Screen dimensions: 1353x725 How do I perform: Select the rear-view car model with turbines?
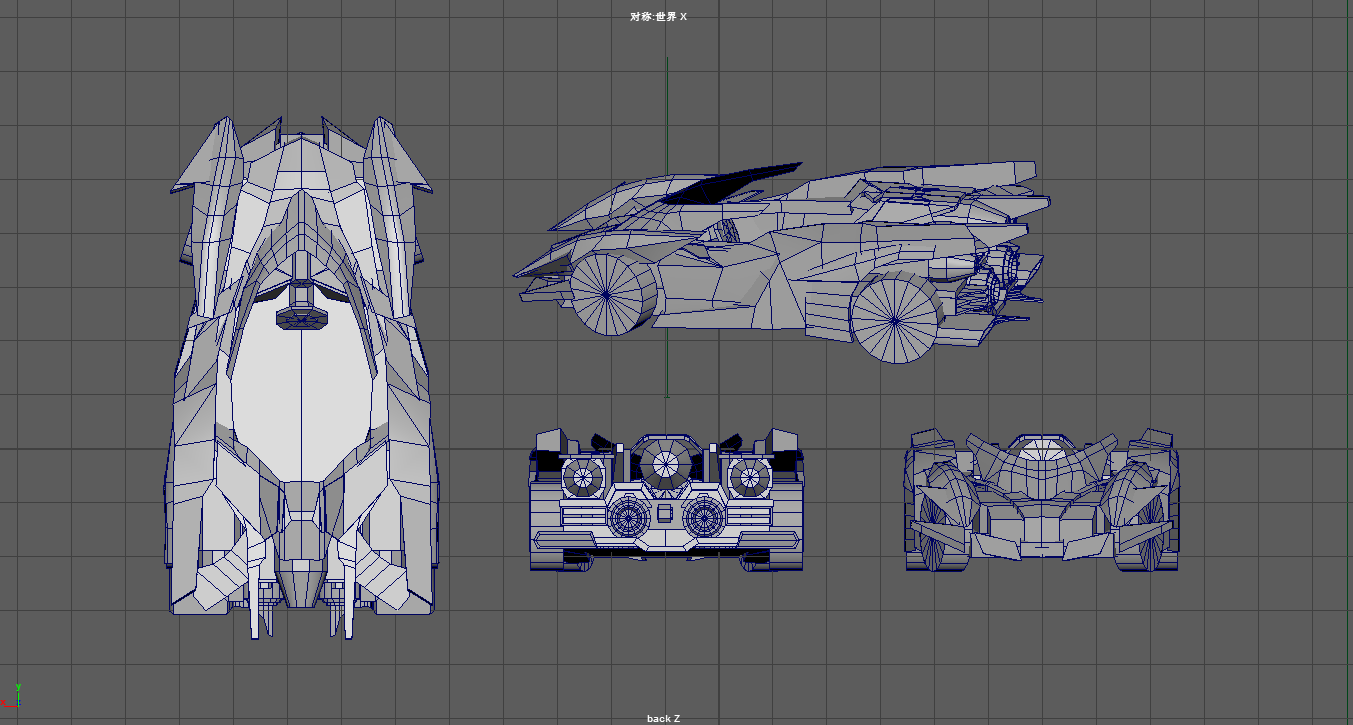[x=667, y=500]
